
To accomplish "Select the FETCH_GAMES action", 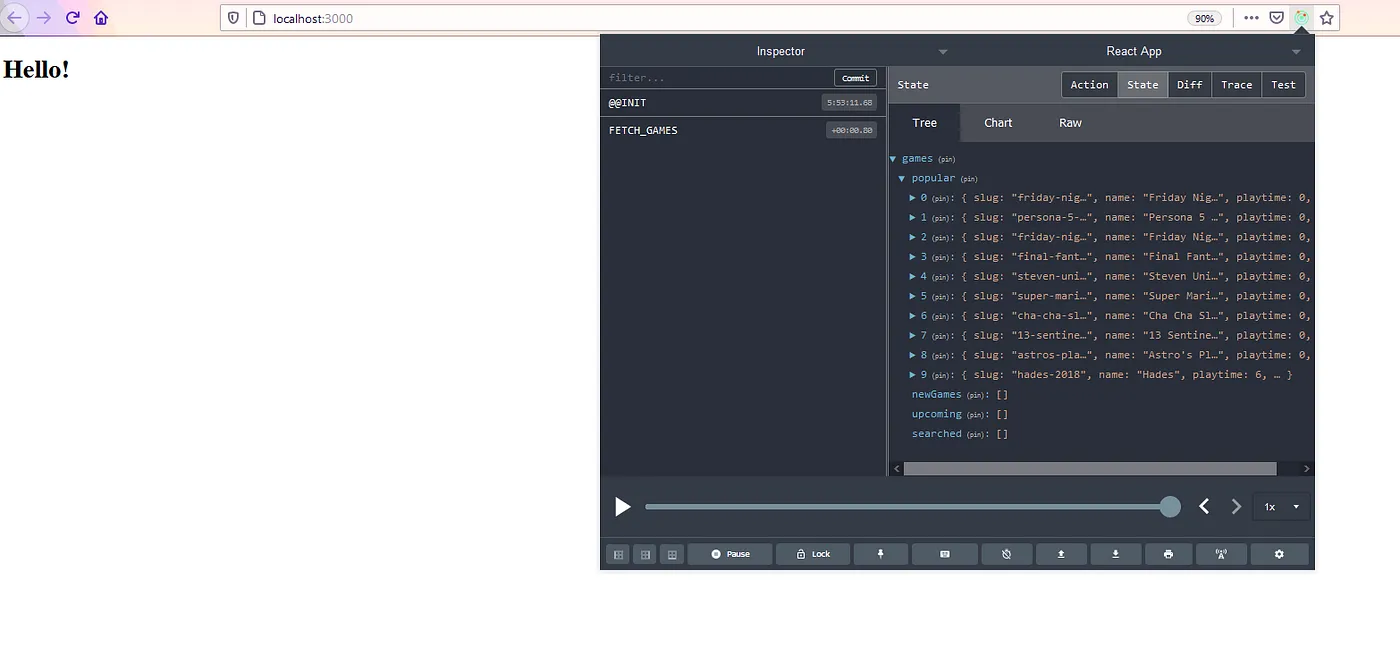I will [x=743, y=130].
